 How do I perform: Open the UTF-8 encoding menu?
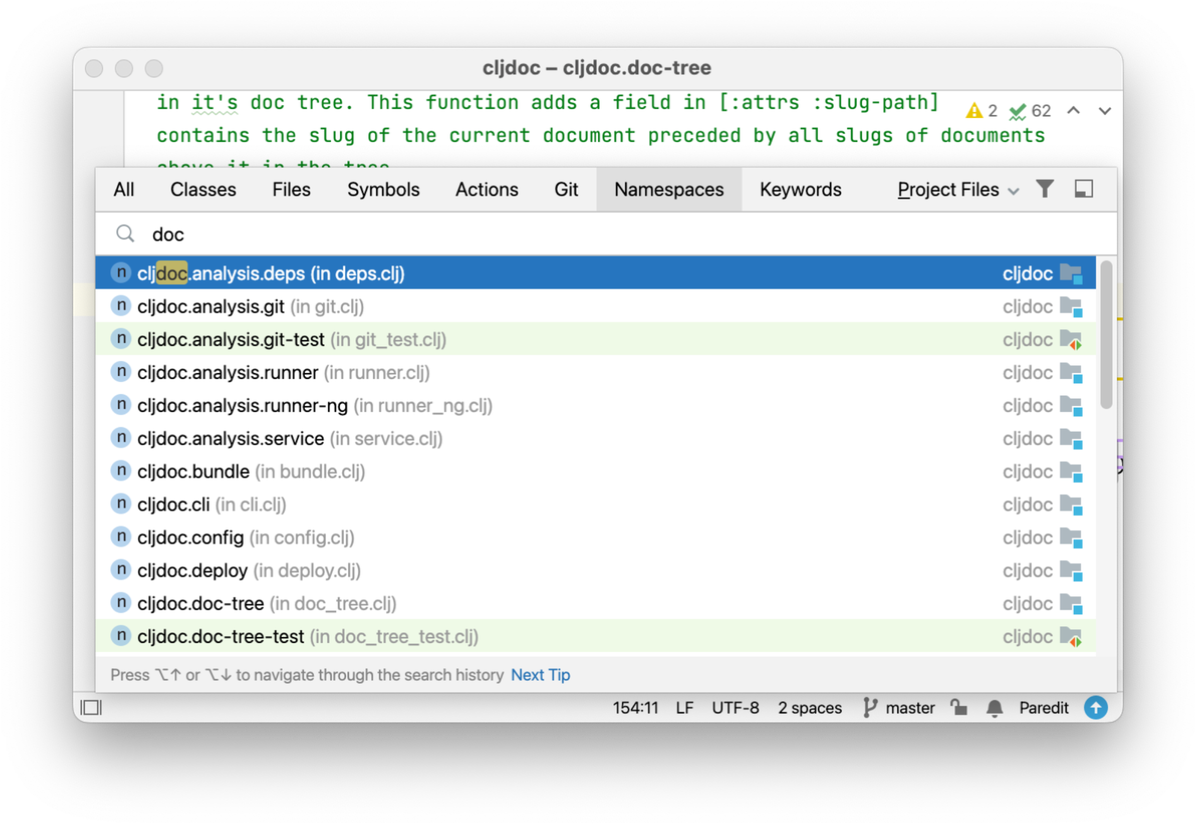(735, 708)
